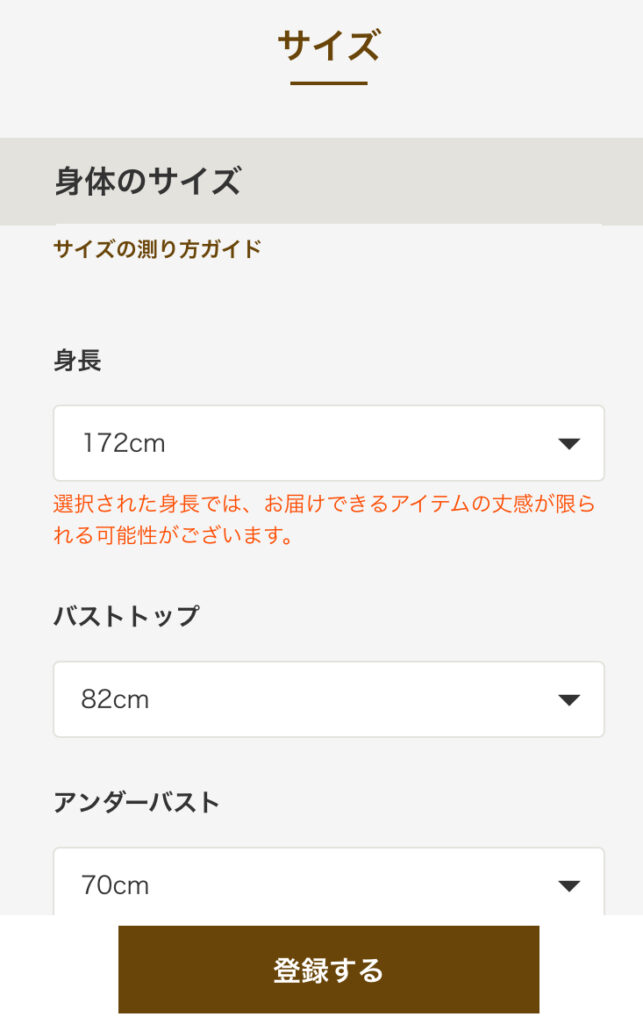Viewport: 643px width, 1024px height.
Task: Open the バストトップ select box showing 82cm
Action: pyautogui.click(x=328, y=699)
